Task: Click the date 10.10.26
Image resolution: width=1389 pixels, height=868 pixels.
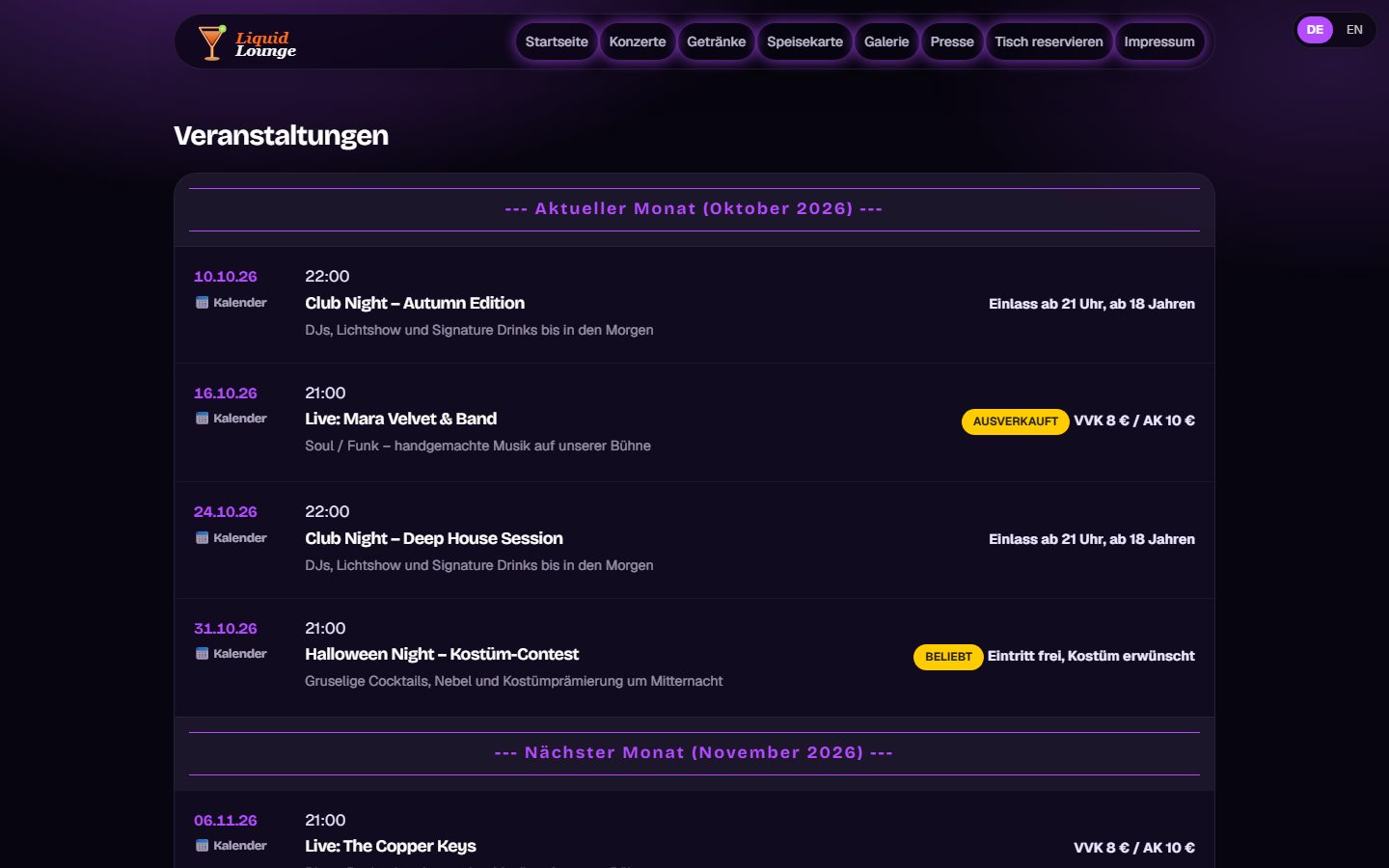Action: coord(226,277)
